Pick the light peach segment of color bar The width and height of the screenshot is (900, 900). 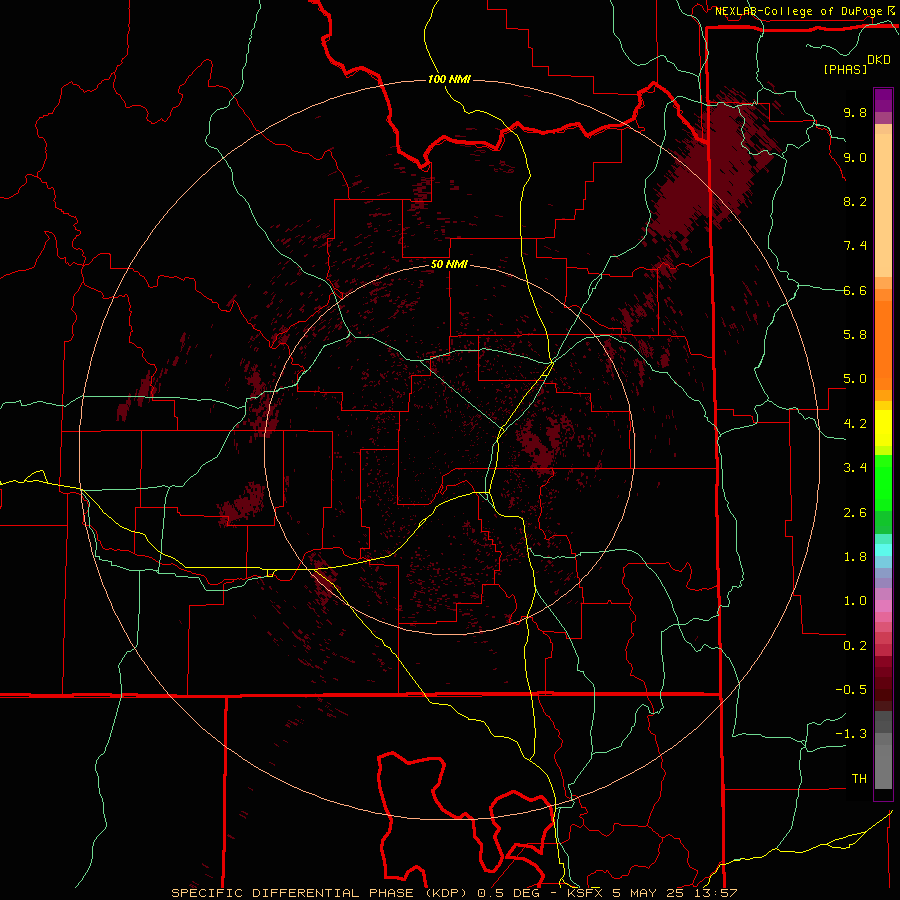point(883,204)
